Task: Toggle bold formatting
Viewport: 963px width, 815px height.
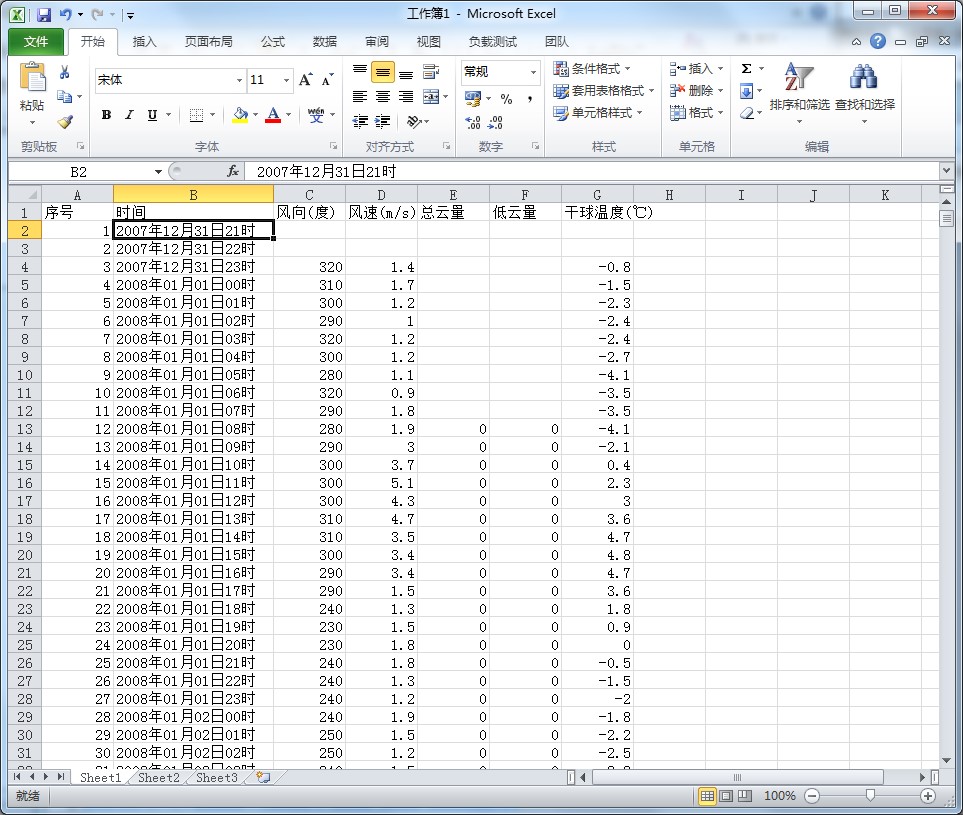Action: pos(106,115)
